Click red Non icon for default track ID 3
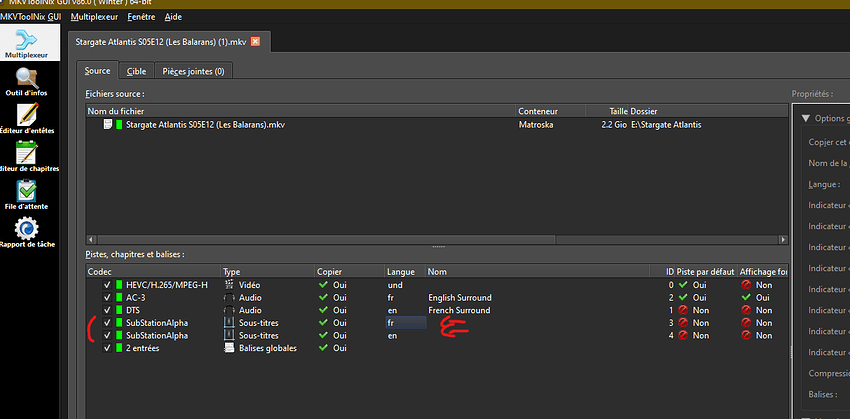Viewport: 850px width, 419px height. [683, 323]
